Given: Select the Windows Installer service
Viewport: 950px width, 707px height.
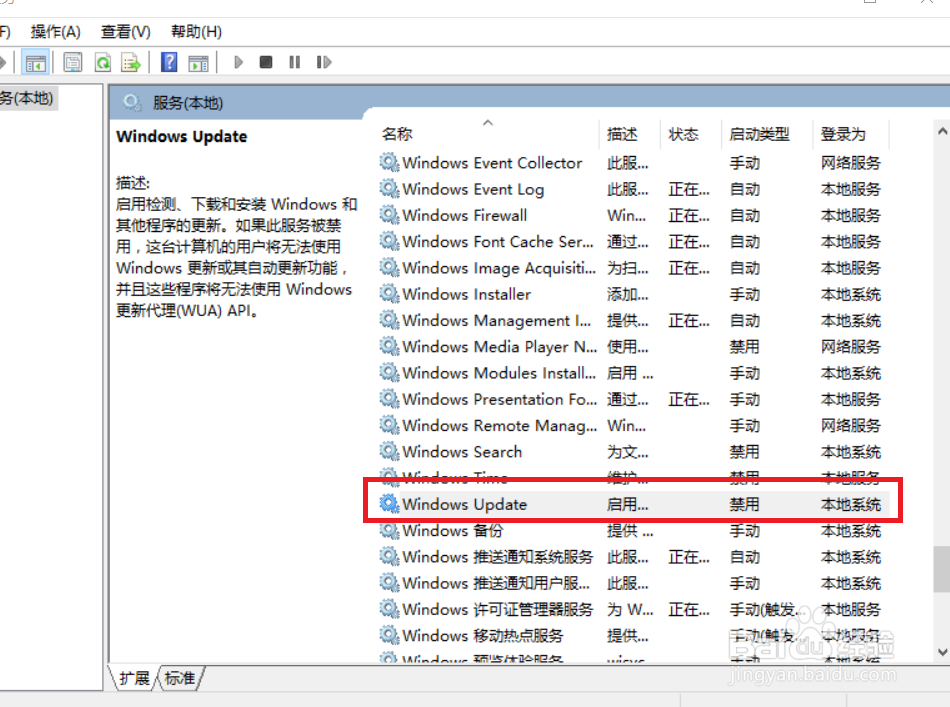Looking at the screenshot, I should coord(633,294).
